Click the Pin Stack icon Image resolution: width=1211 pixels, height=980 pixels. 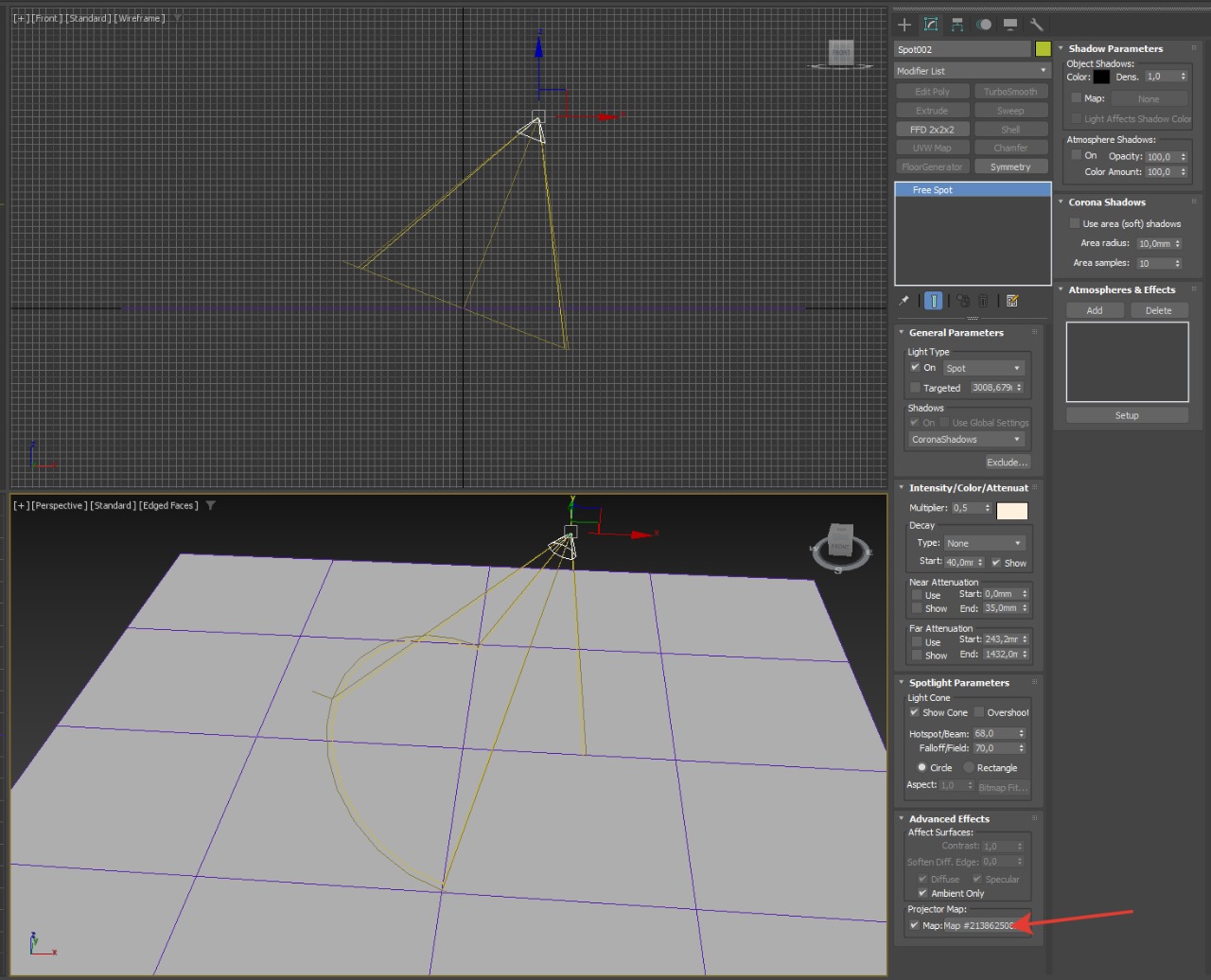904,301
